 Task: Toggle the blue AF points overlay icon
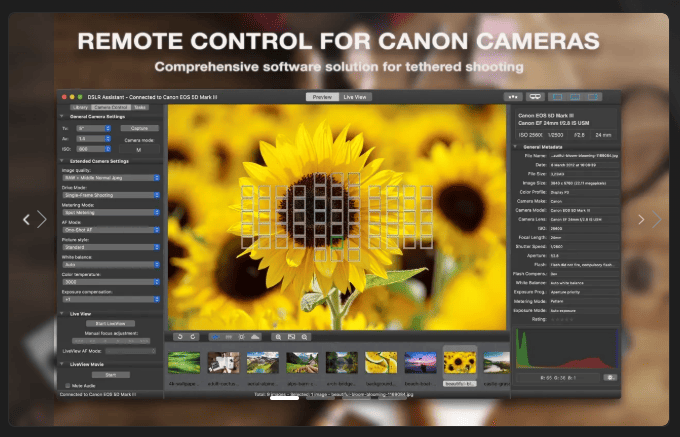tap(216, 337)
